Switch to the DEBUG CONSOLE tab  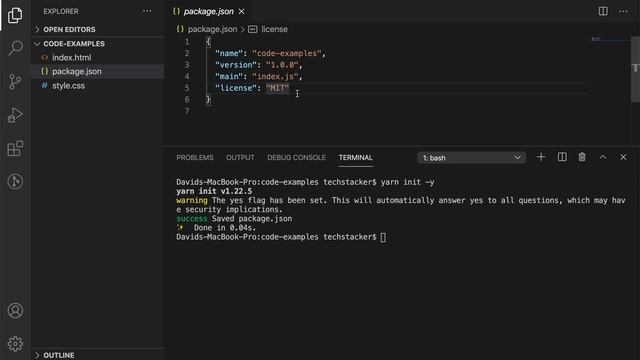[x=296, y=158]
